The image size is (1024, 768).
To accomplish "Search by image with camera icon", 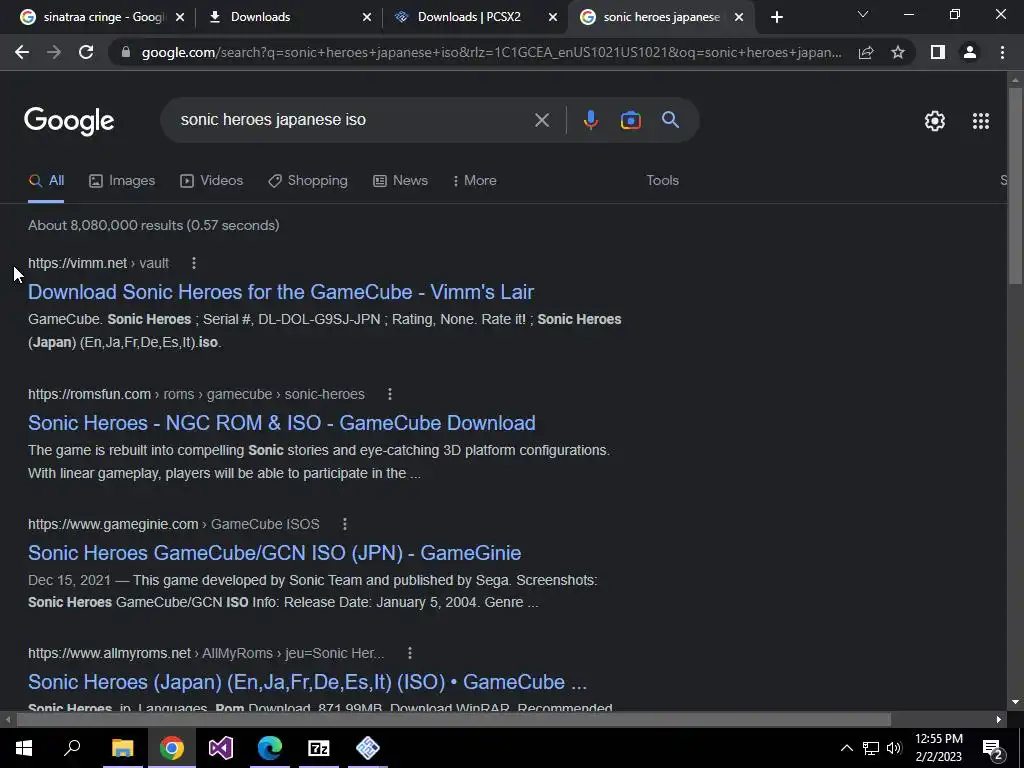I will (x=630, y=120).
